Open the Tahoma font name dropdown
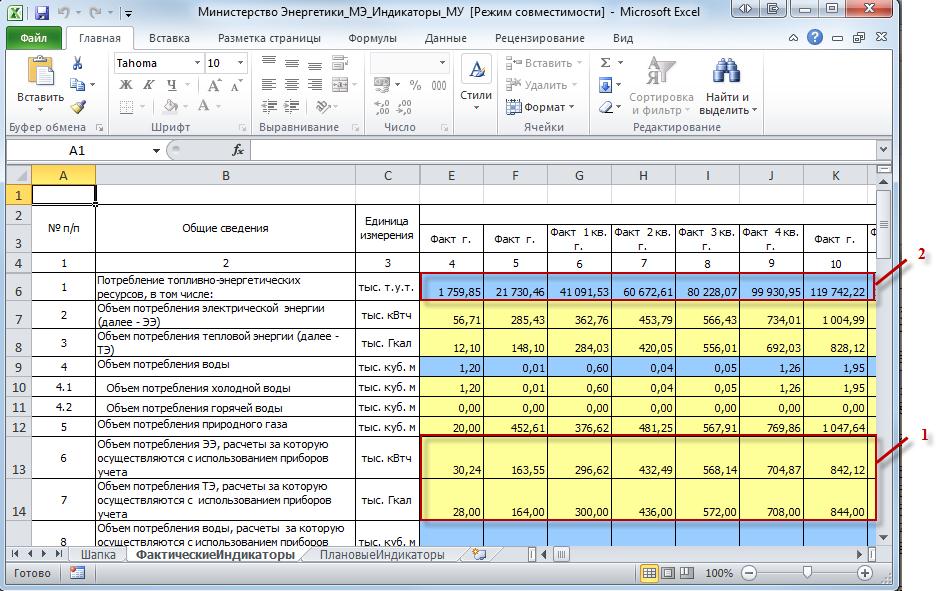The width and height of the screenshot is (941, 591). pos(197,63)
